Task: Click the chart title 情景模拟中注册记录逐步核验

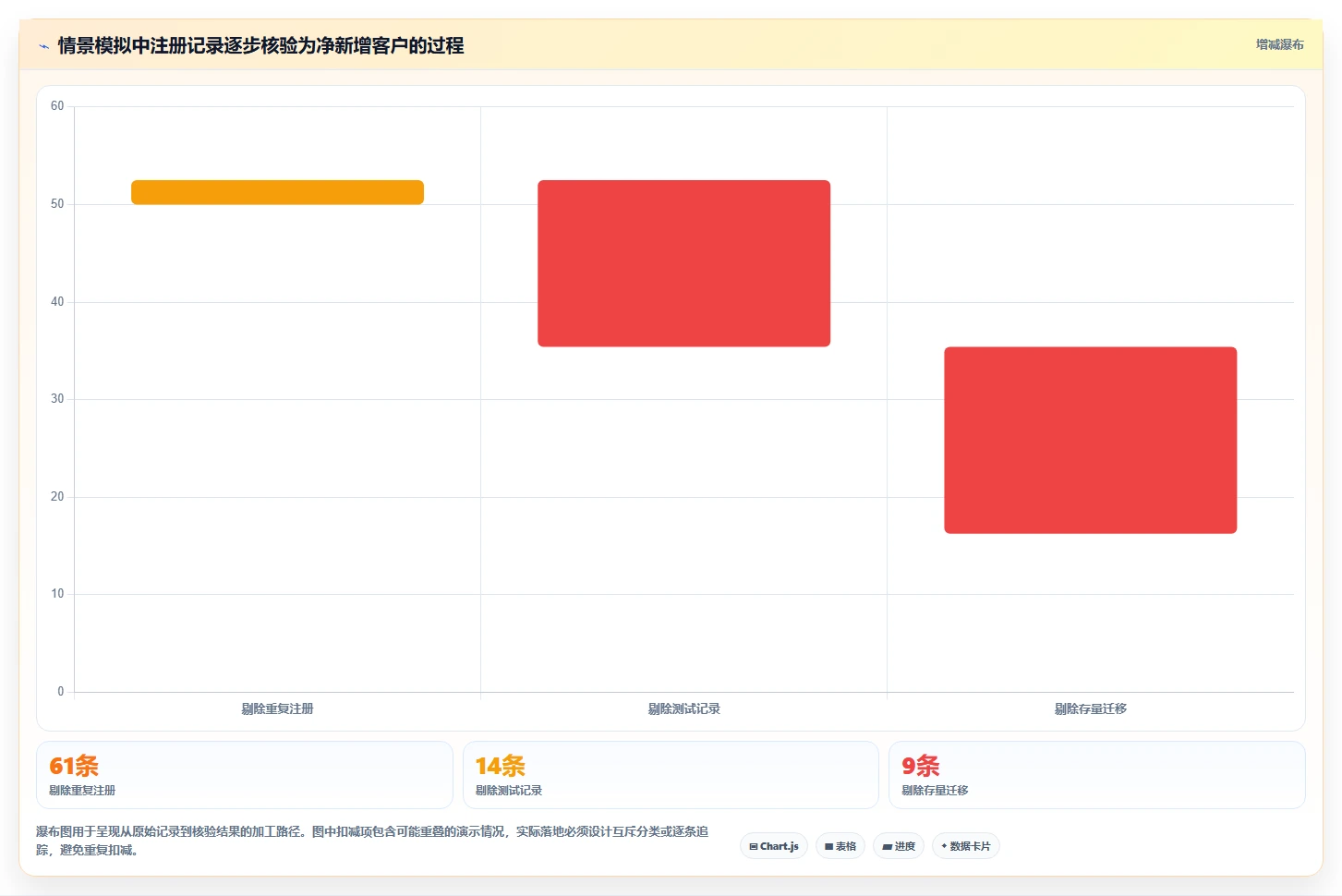Action: point(260,45)
